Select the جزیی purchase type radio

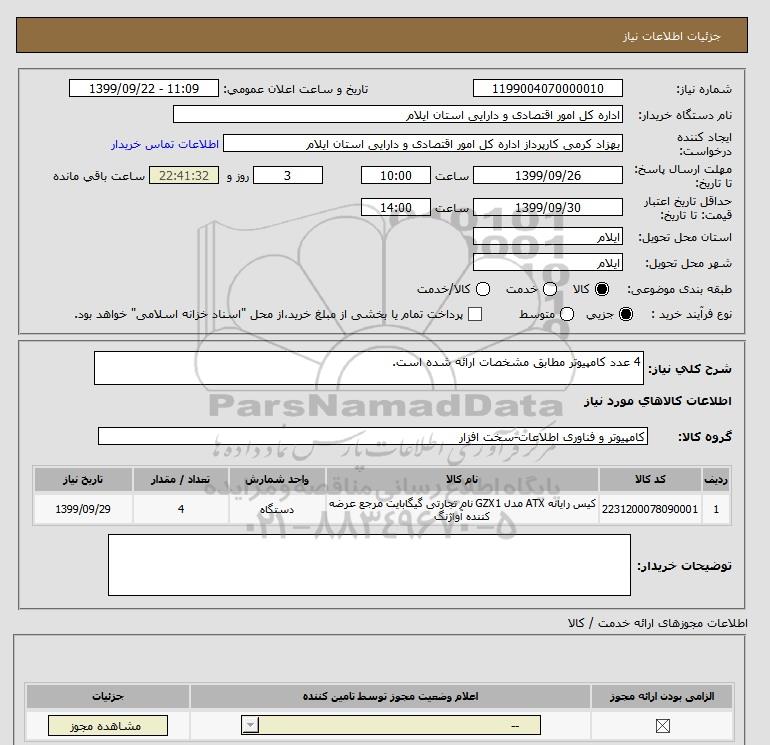pos(626,314)
